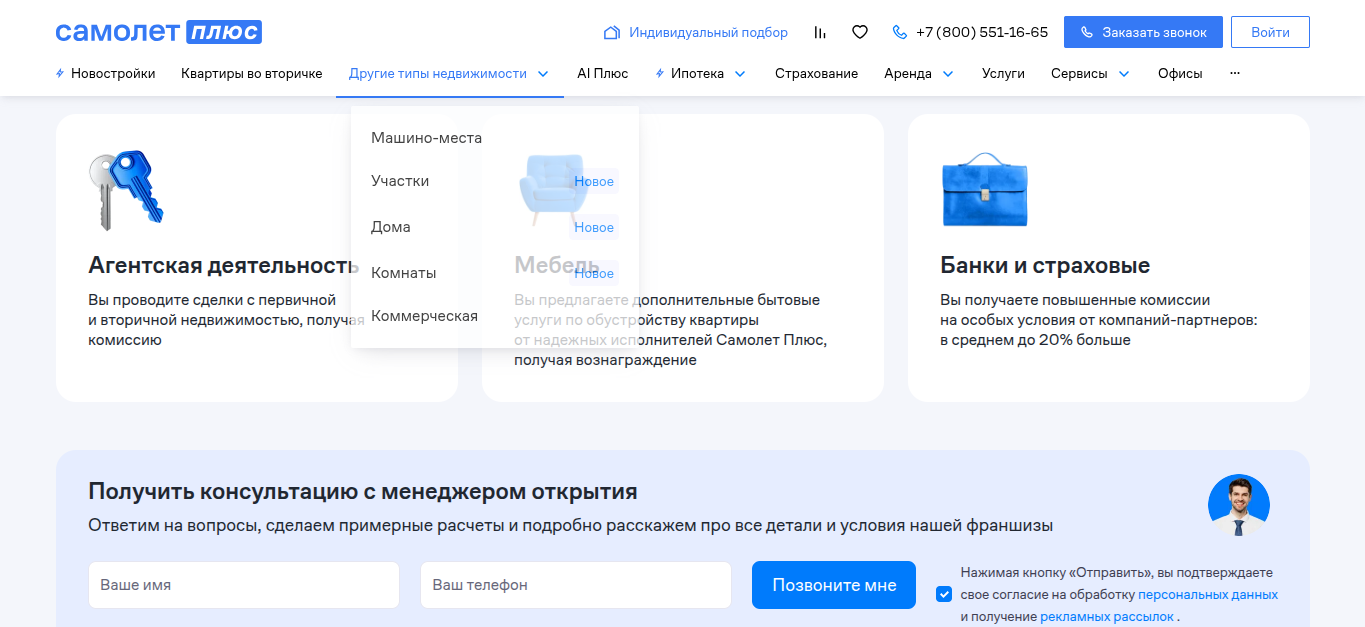Click the Позвоните мне button

(x=834, y=585)
